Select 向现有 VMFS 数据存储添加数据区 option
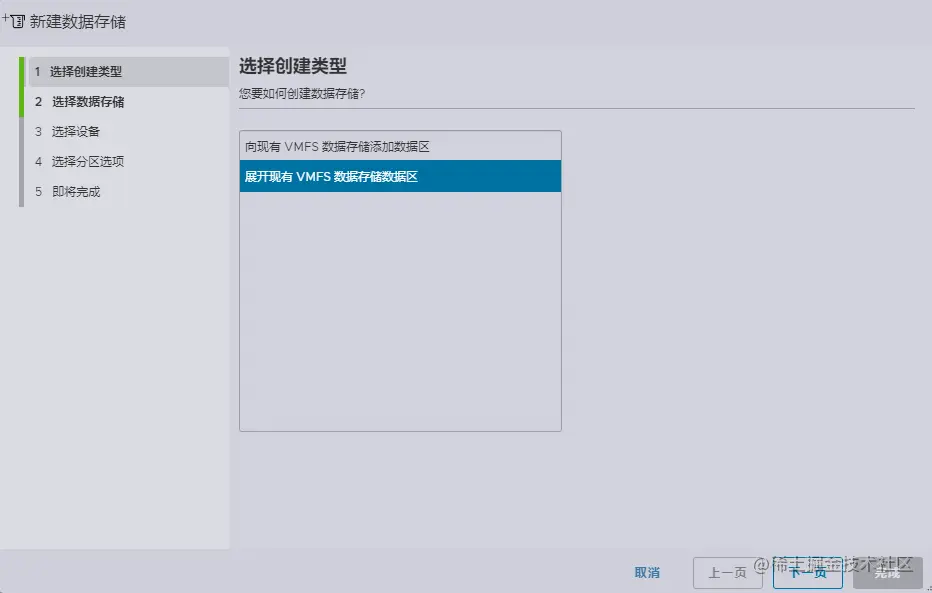932x593 pixels. coord(400,146)
